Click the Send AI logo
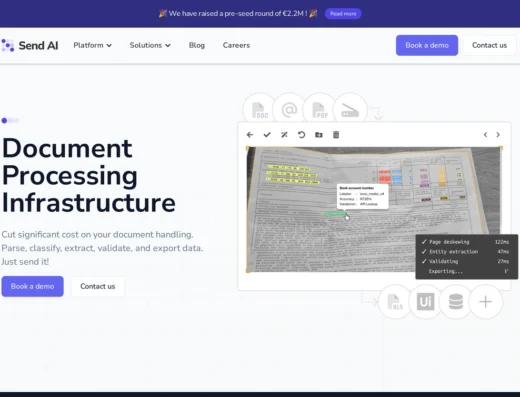The image size is (520, 397). 30,45
